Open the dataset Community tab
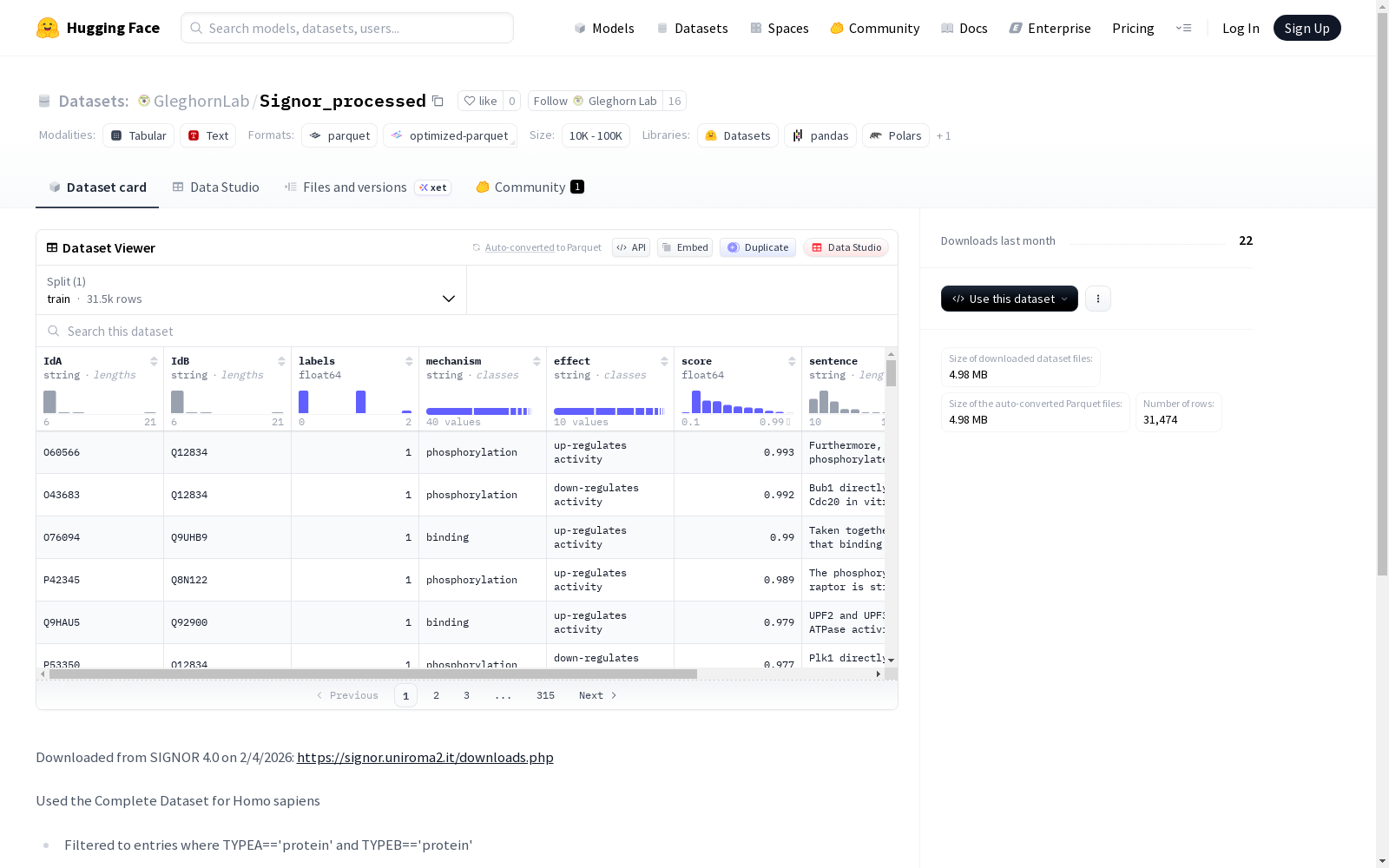1389x868 pixels. [x=530, y=187]
